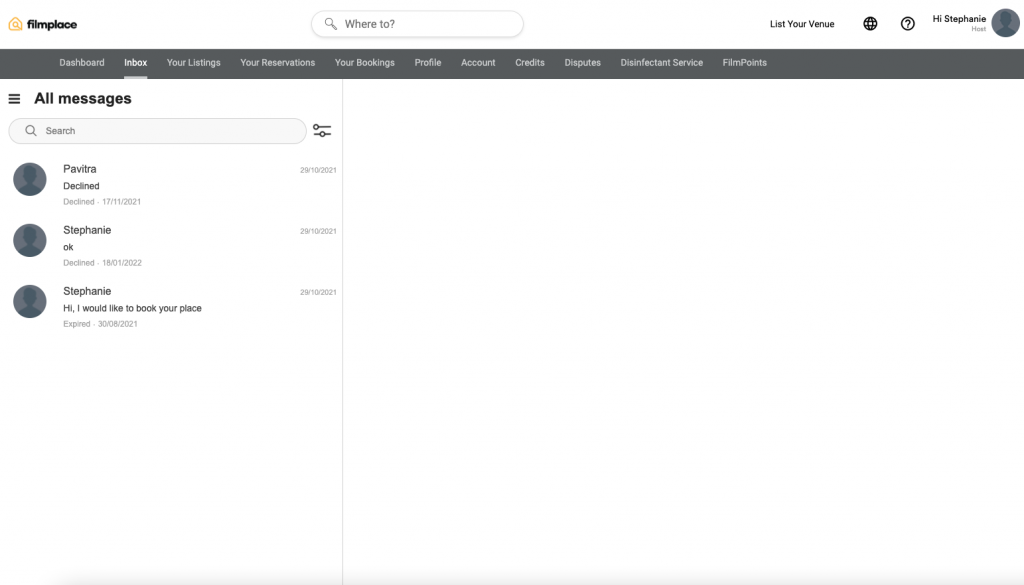Screen dimensions: 1024x585
Task: Go to the Your Reservations tab
Action: tap(277, 63)
